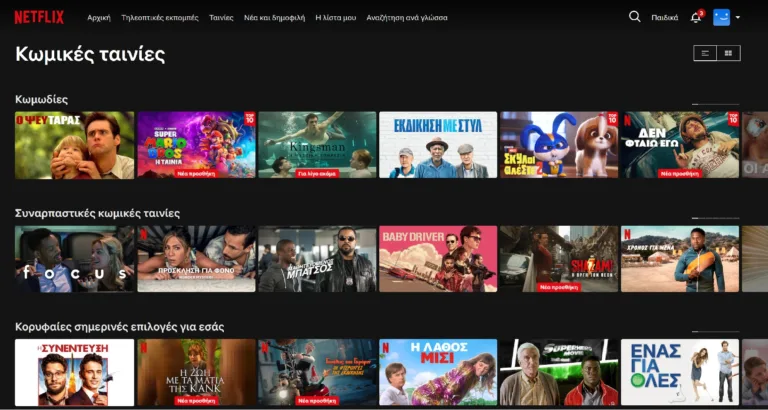
Task: Open the Focus movie thumbnail
Action: [74, 259]
